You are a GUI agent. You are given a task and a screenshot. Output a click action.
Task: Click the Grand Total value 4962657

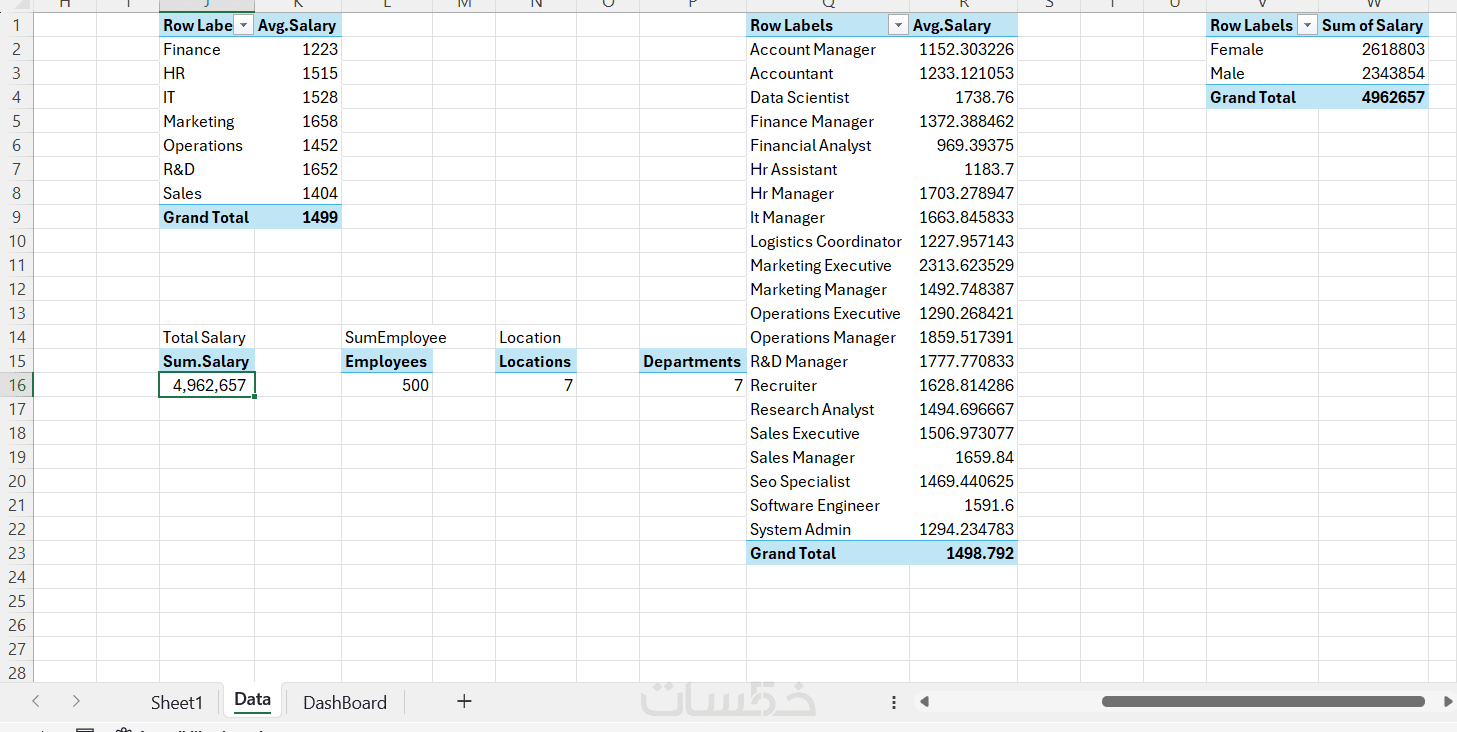[x=1373, y=97]
